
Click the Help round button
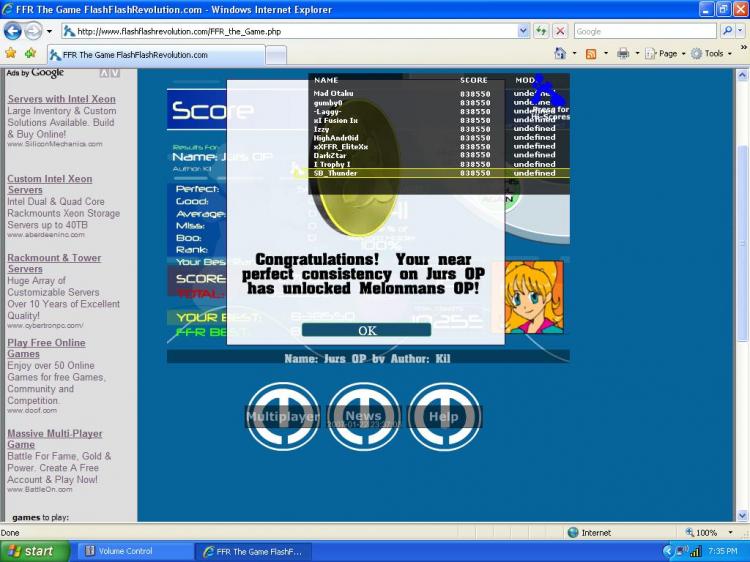point(444,417)
